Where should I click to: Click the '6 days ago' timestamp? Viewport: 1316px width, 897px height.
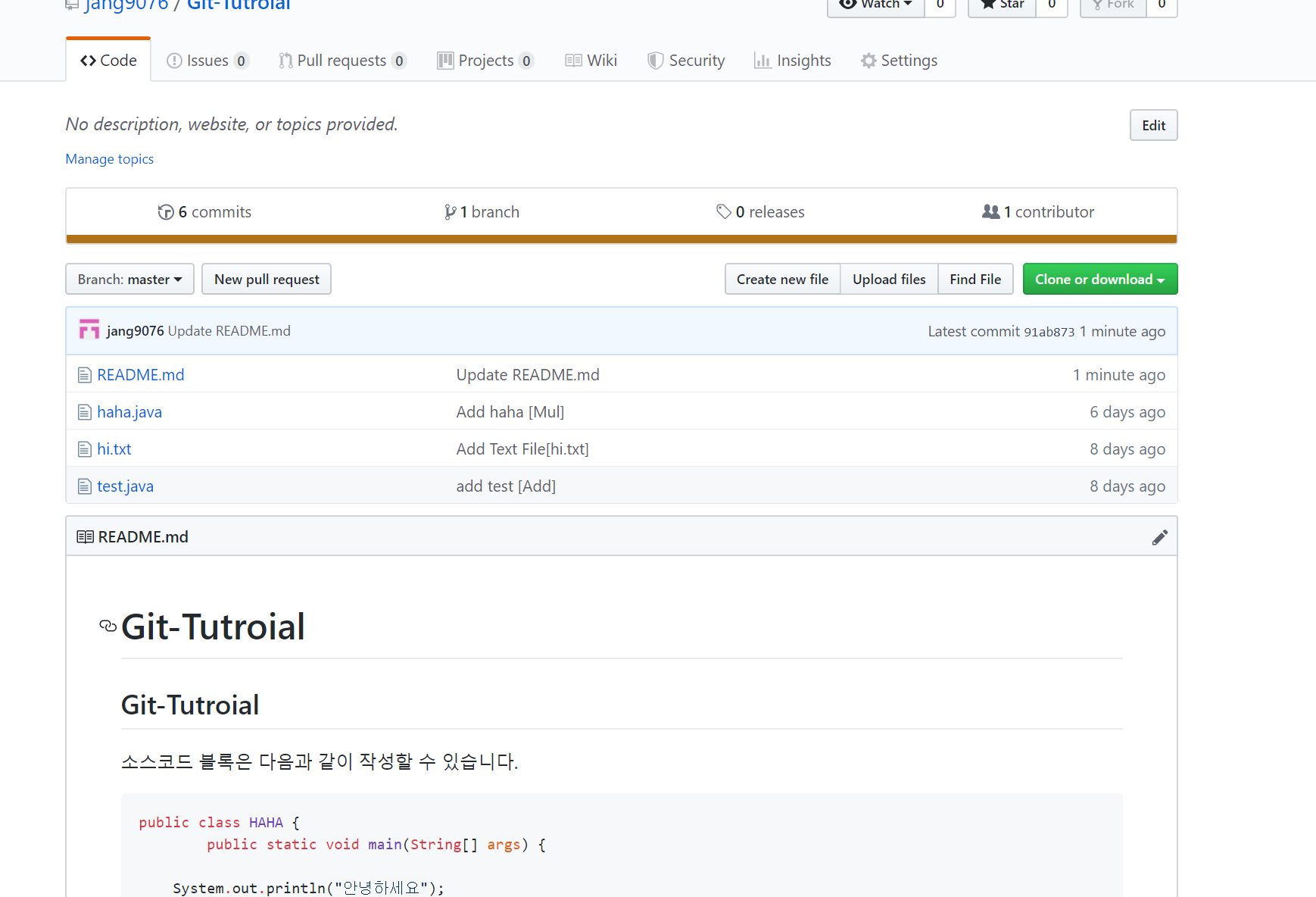coord(1127,412)
